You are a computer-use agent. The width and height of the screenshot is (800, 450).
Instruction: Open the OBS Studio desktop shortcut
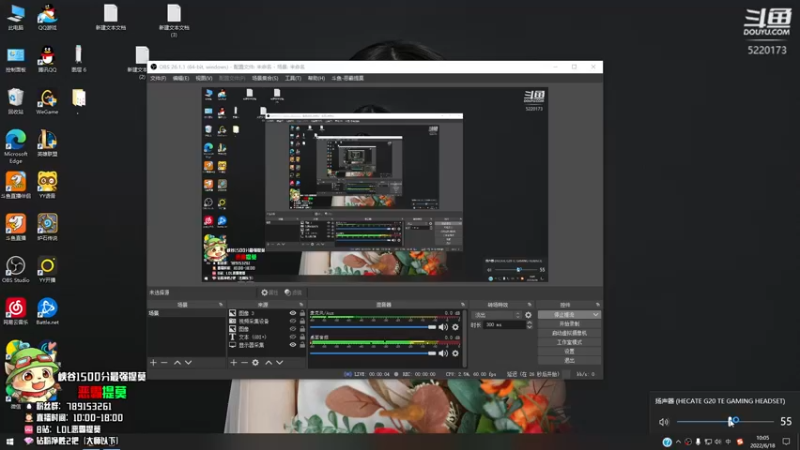point(15,269)
